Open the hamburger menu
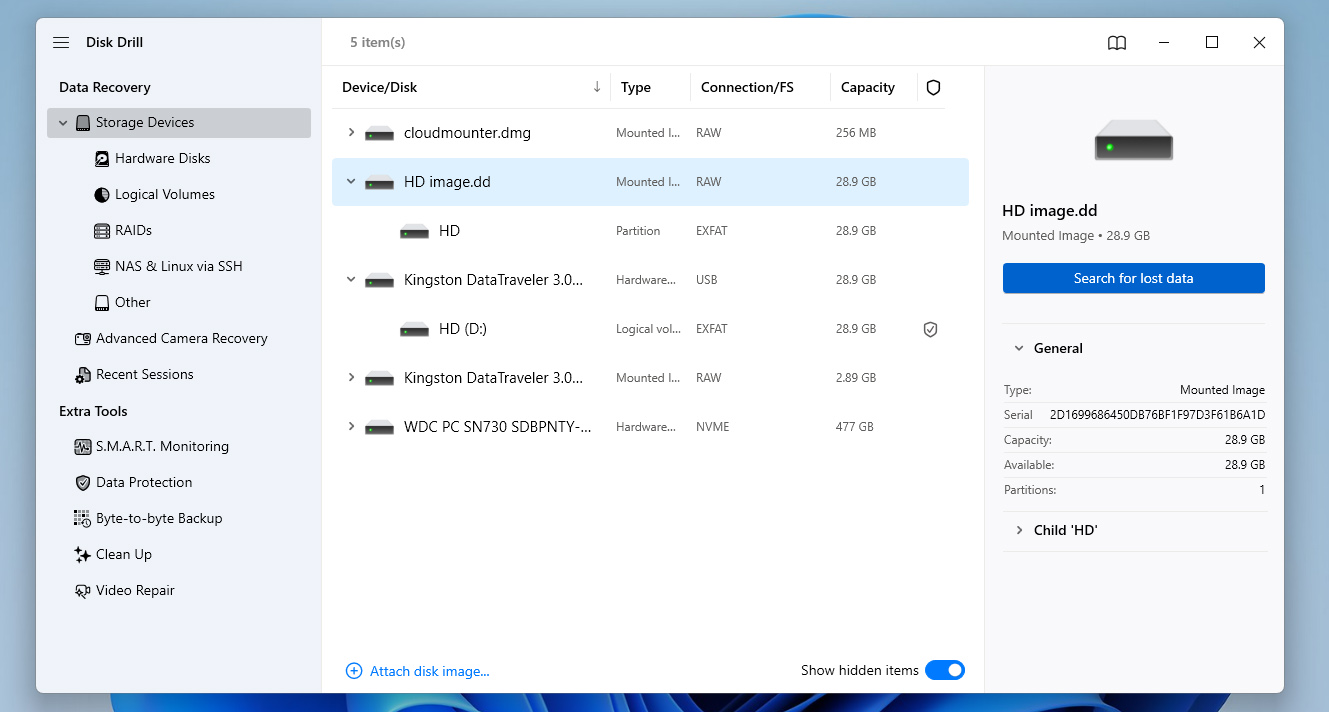Screen dimensions: 1329x712 (61, 43)
